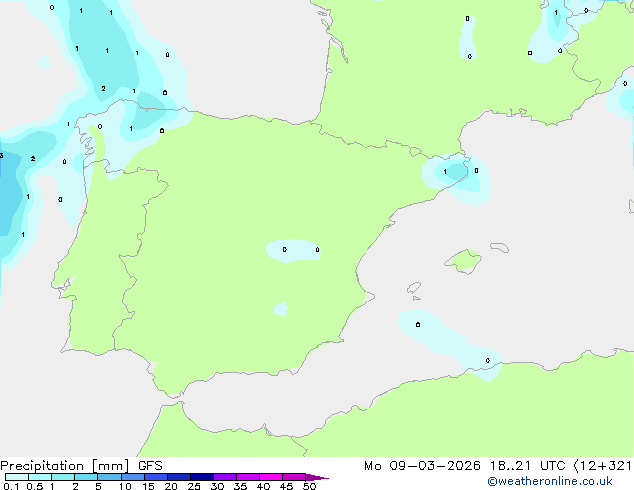Click the 'Precipitation [mm]' title label
Viewport: 634px width, 490px height.
coord(65,466)
